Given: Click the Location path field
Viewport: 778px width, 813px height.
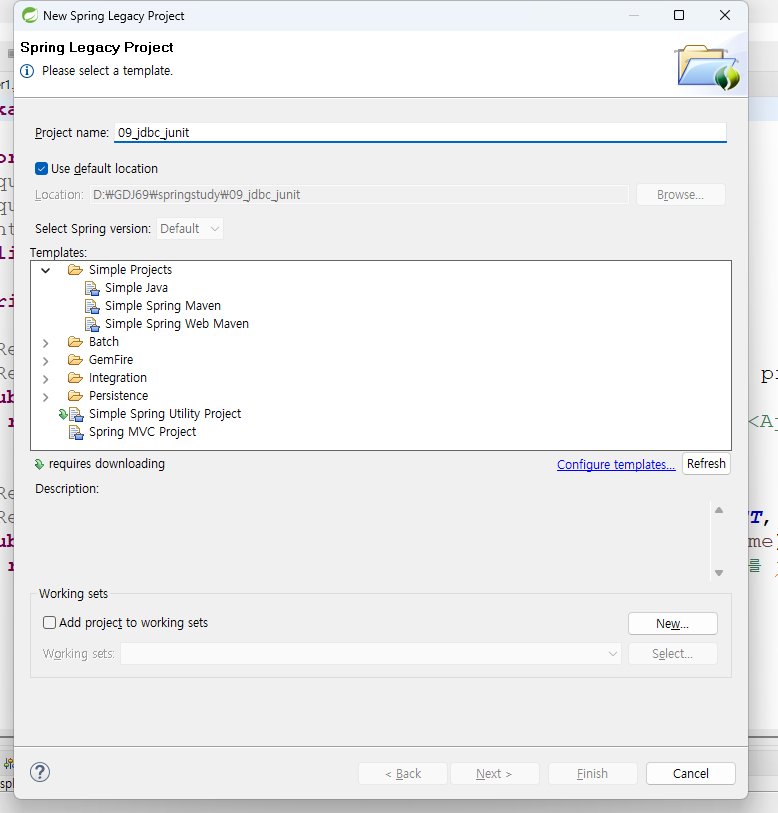Looking at the screenshot, I should tap(359, 195).
